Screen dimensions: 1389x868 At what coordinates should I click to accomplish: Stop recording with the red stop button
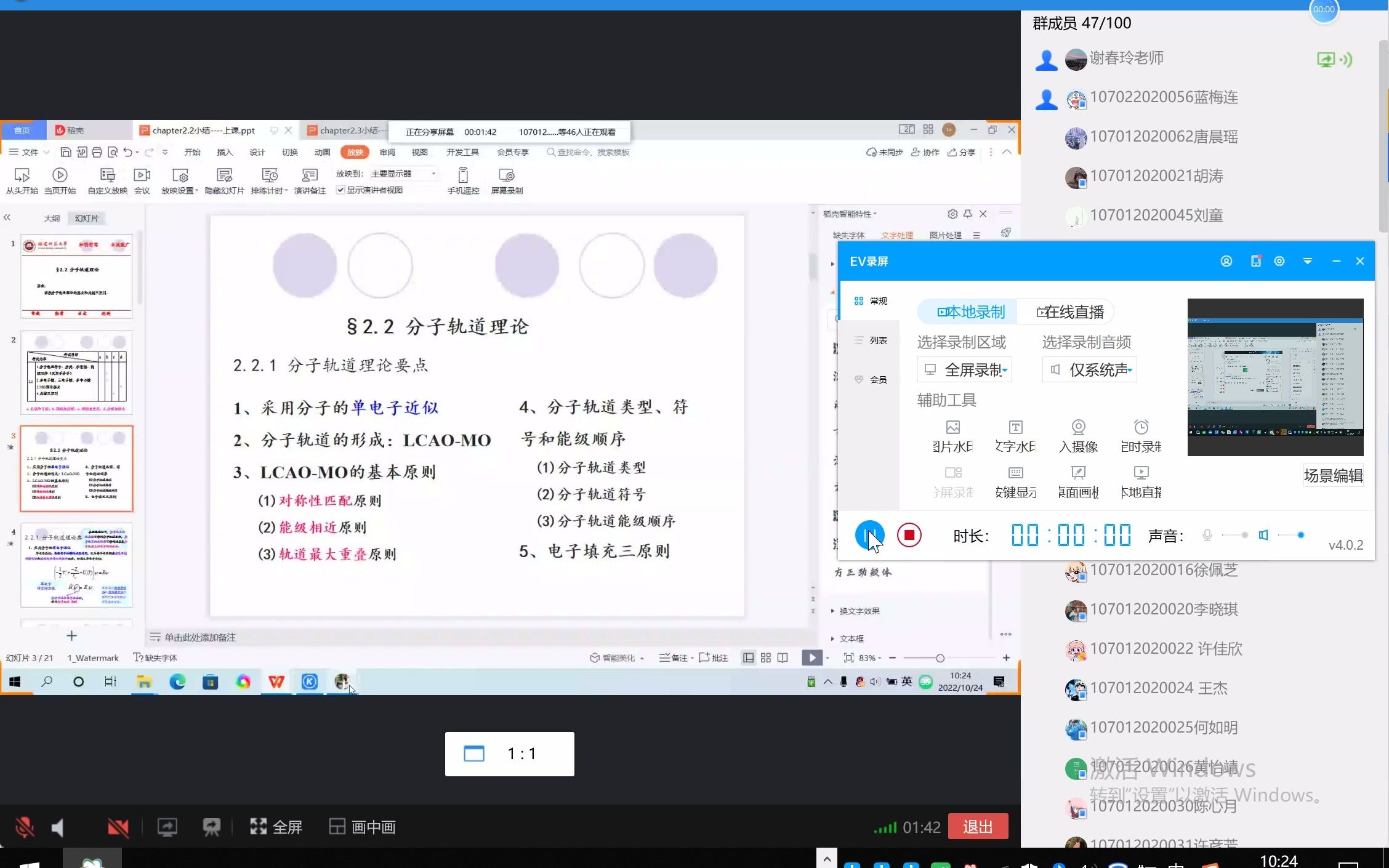tap(909, 535)
